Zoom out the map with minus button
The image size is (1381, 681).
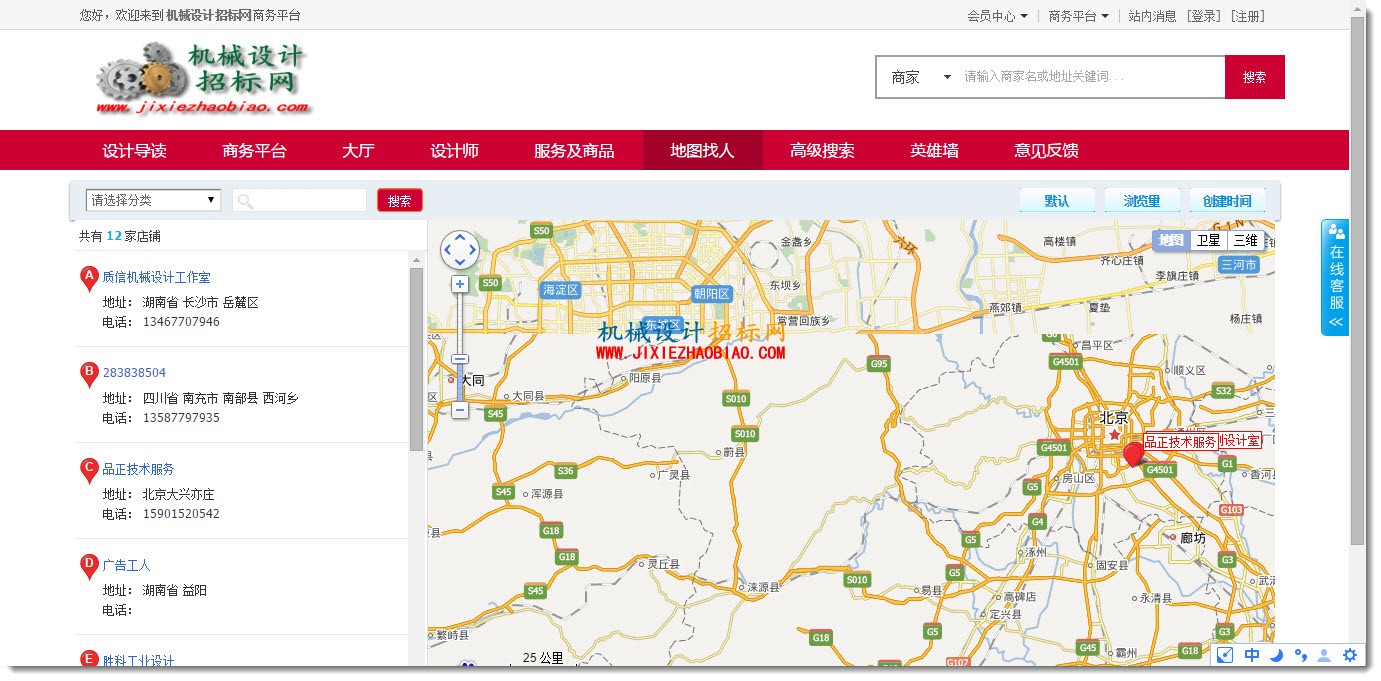[x=460, y=410]
